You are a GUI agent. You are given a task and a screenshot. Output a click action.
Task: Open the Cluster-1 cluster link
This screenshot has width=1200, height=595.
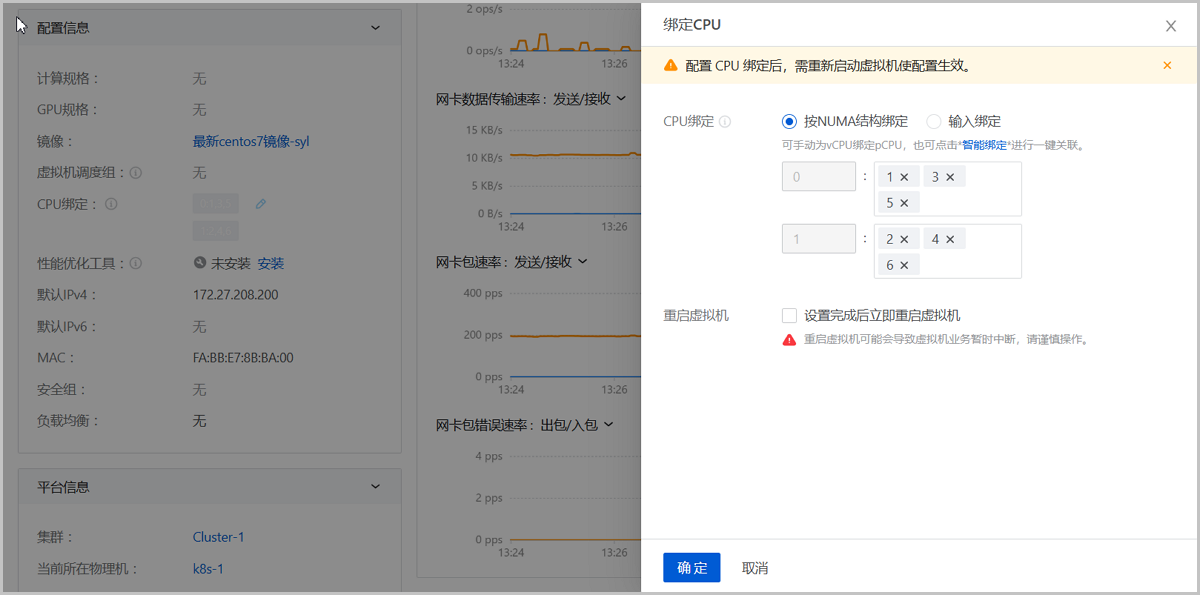(219, 537)
